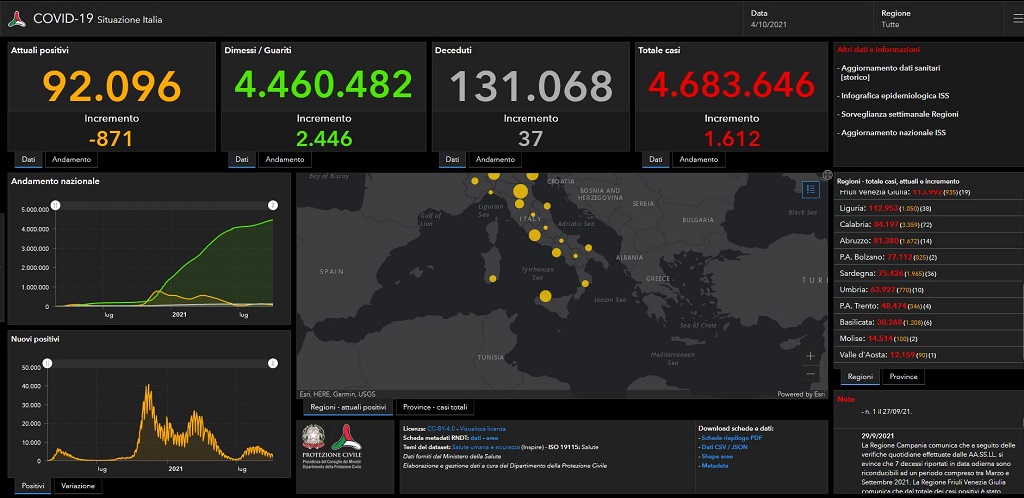The image size is (1024, 498).
Task: Switch Attuali positivi to Andamento tab
Action: click(70, 160)
